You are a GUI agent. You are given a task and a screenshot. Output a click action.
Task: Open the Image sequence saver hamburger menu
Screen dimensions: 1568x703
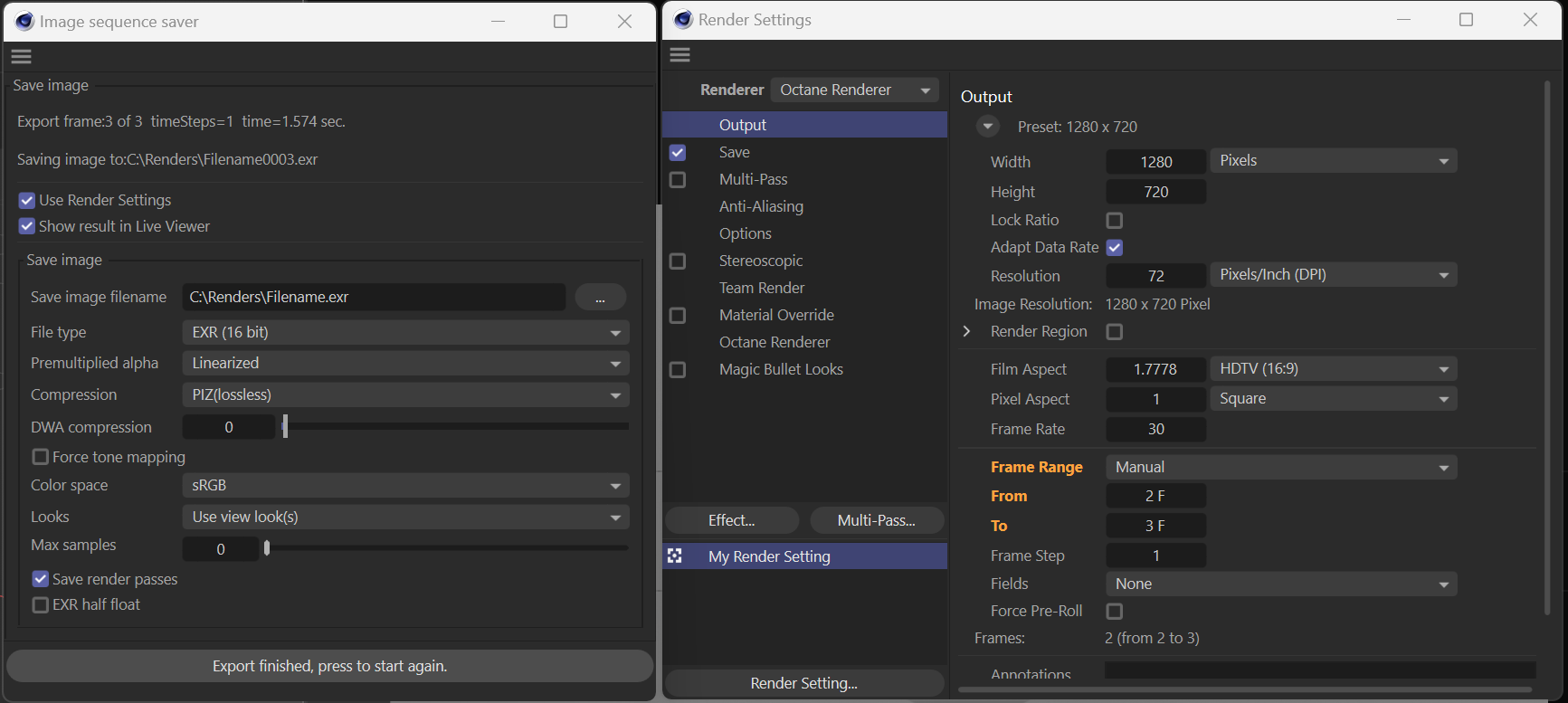click(22, 57)
